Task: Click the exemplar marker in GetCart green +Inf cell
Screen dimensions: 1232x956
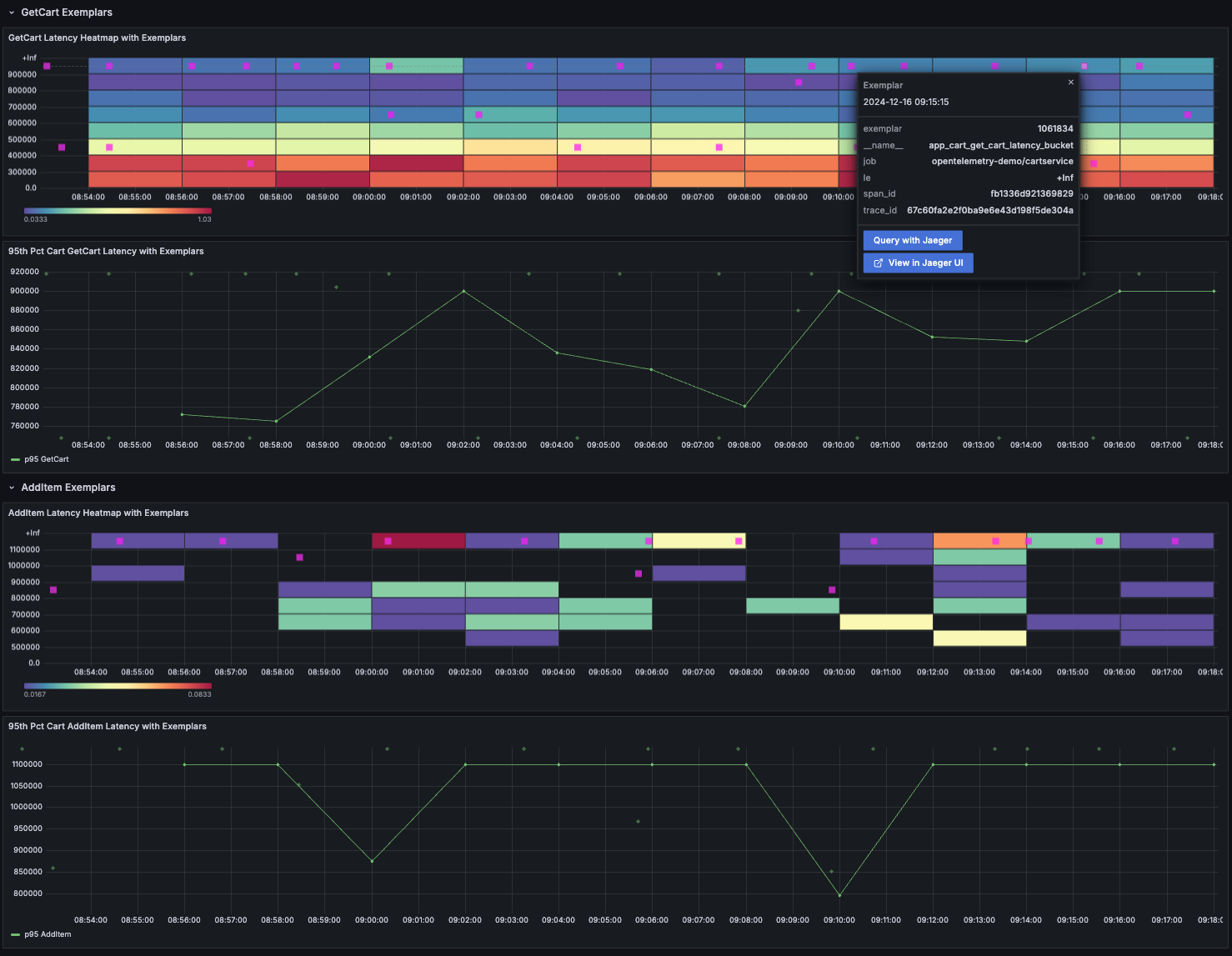Action: 389,66
